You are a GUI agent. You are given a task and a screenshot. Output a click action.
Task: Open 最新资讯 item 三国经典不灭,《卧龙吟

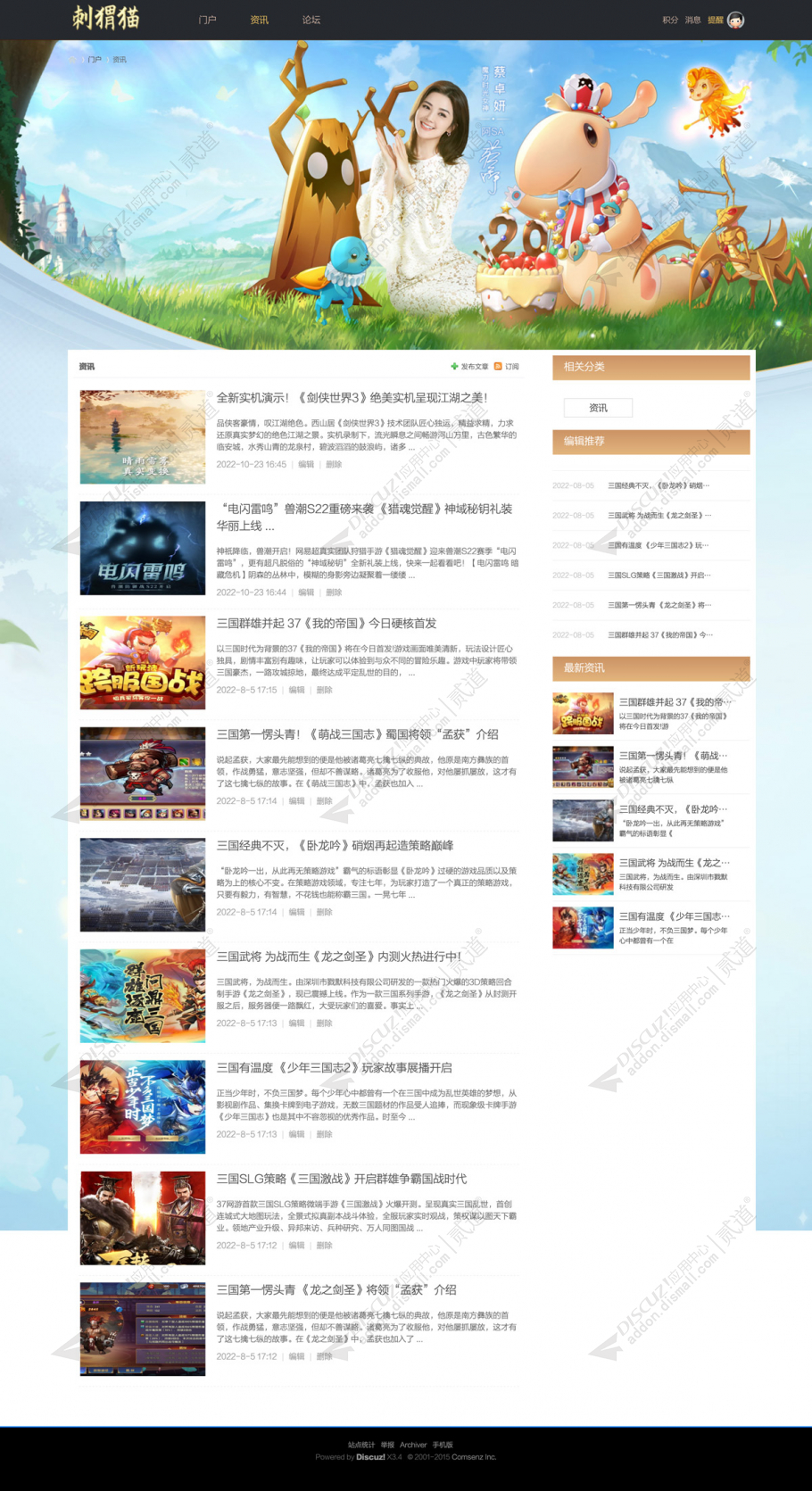(x=674, y=809)
